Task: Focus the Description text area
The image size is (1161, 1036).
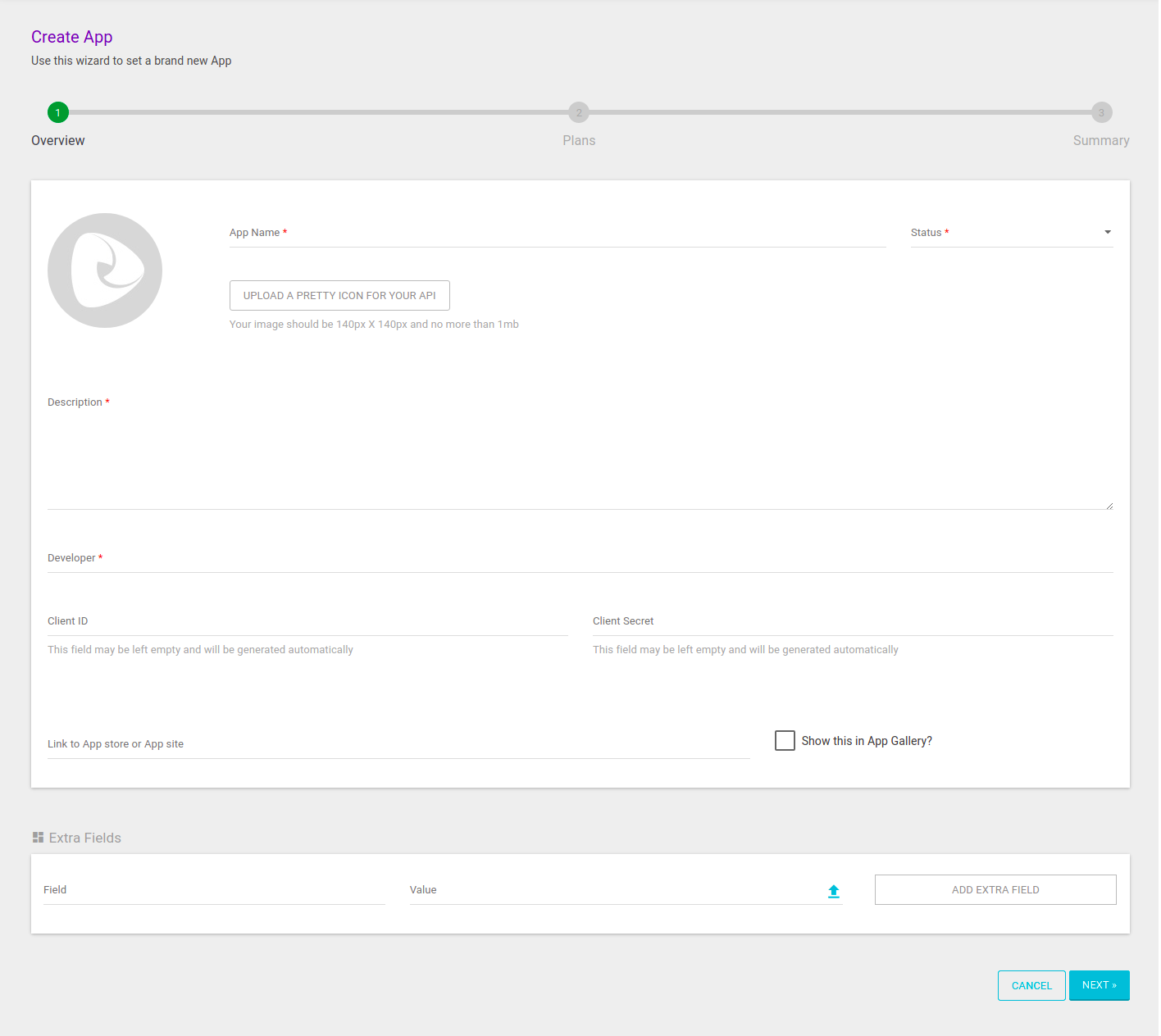Action: 574,459
